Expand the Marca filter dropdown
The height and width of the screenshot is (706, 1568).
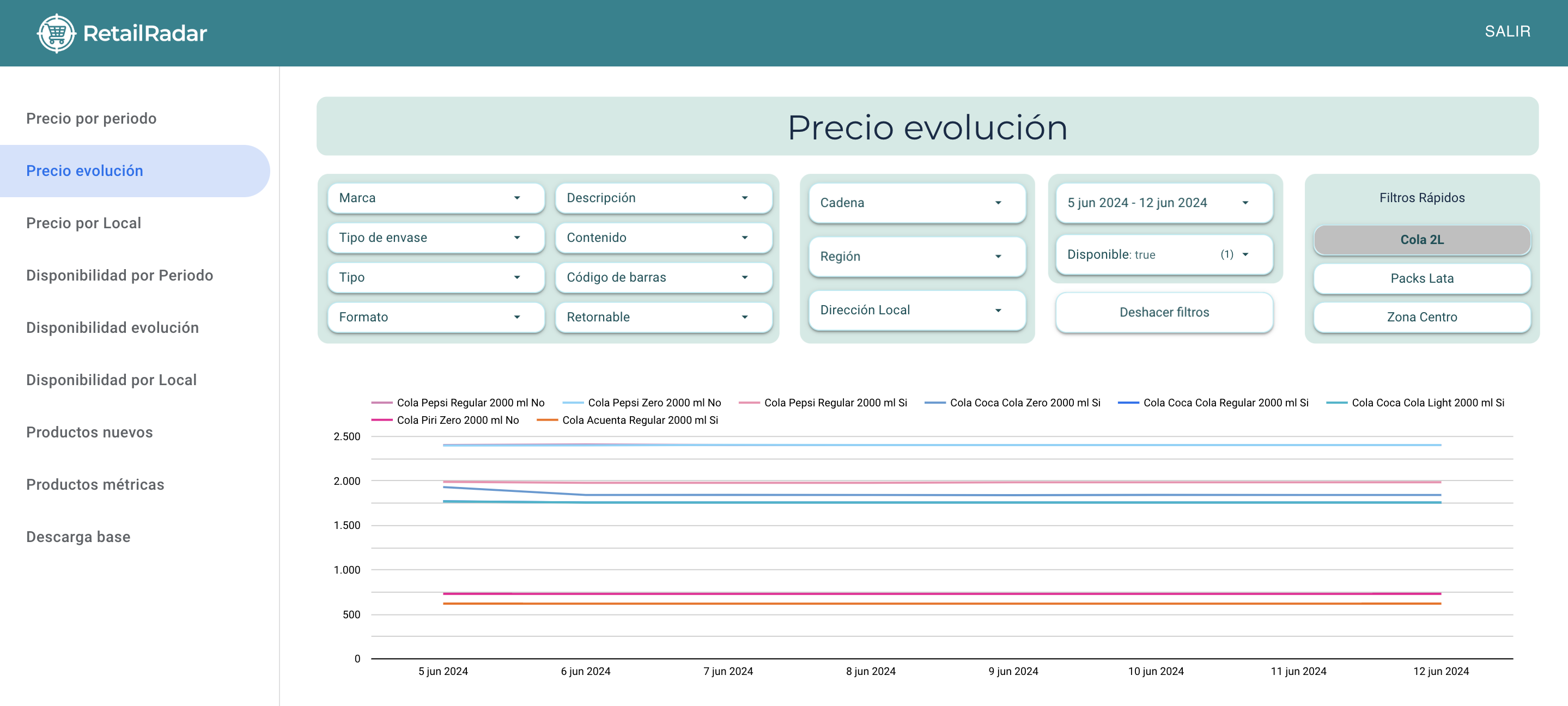tap(436, 198)
